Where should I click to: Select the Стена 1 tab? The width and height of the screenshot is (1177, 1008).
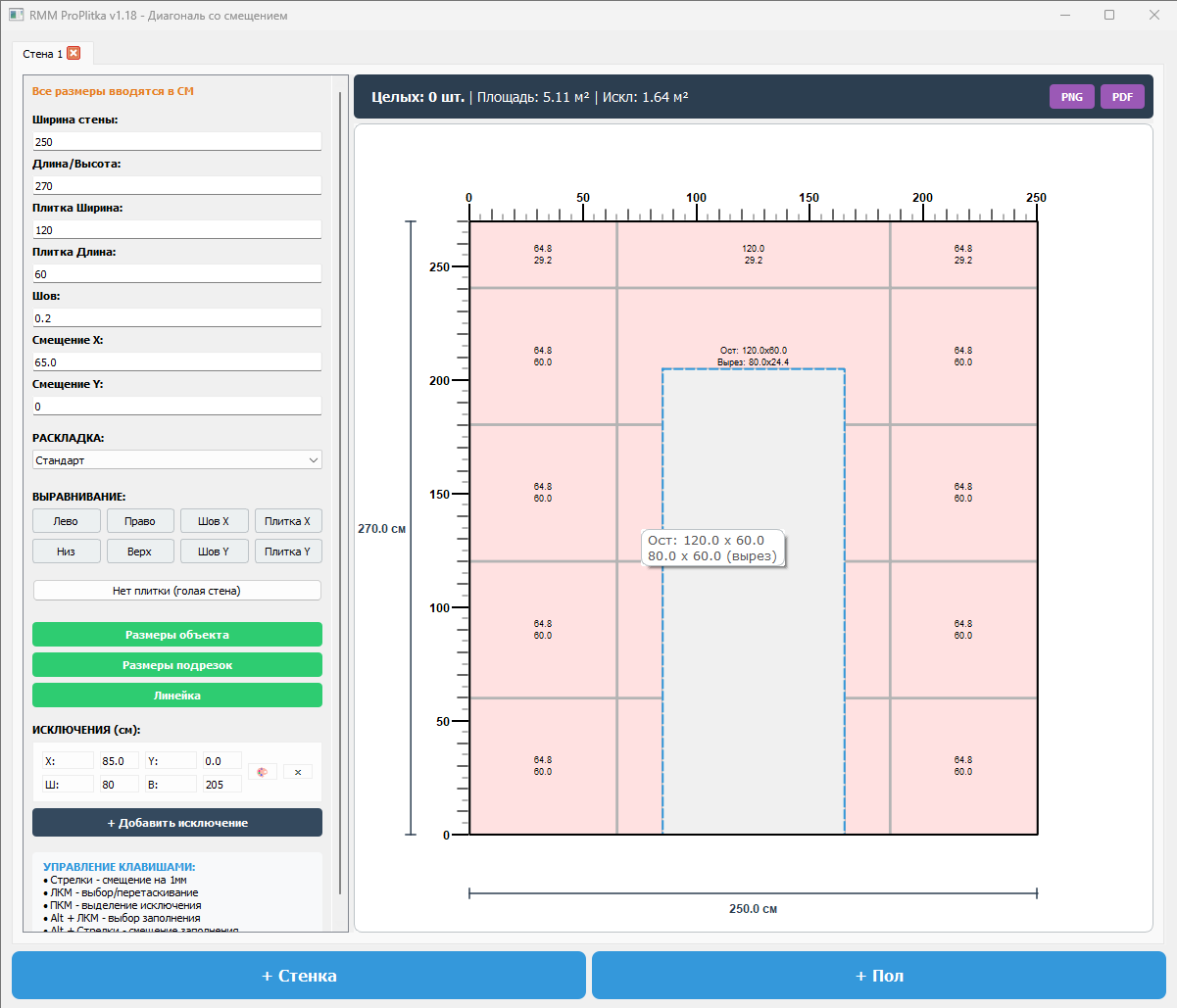coord(42,54)
